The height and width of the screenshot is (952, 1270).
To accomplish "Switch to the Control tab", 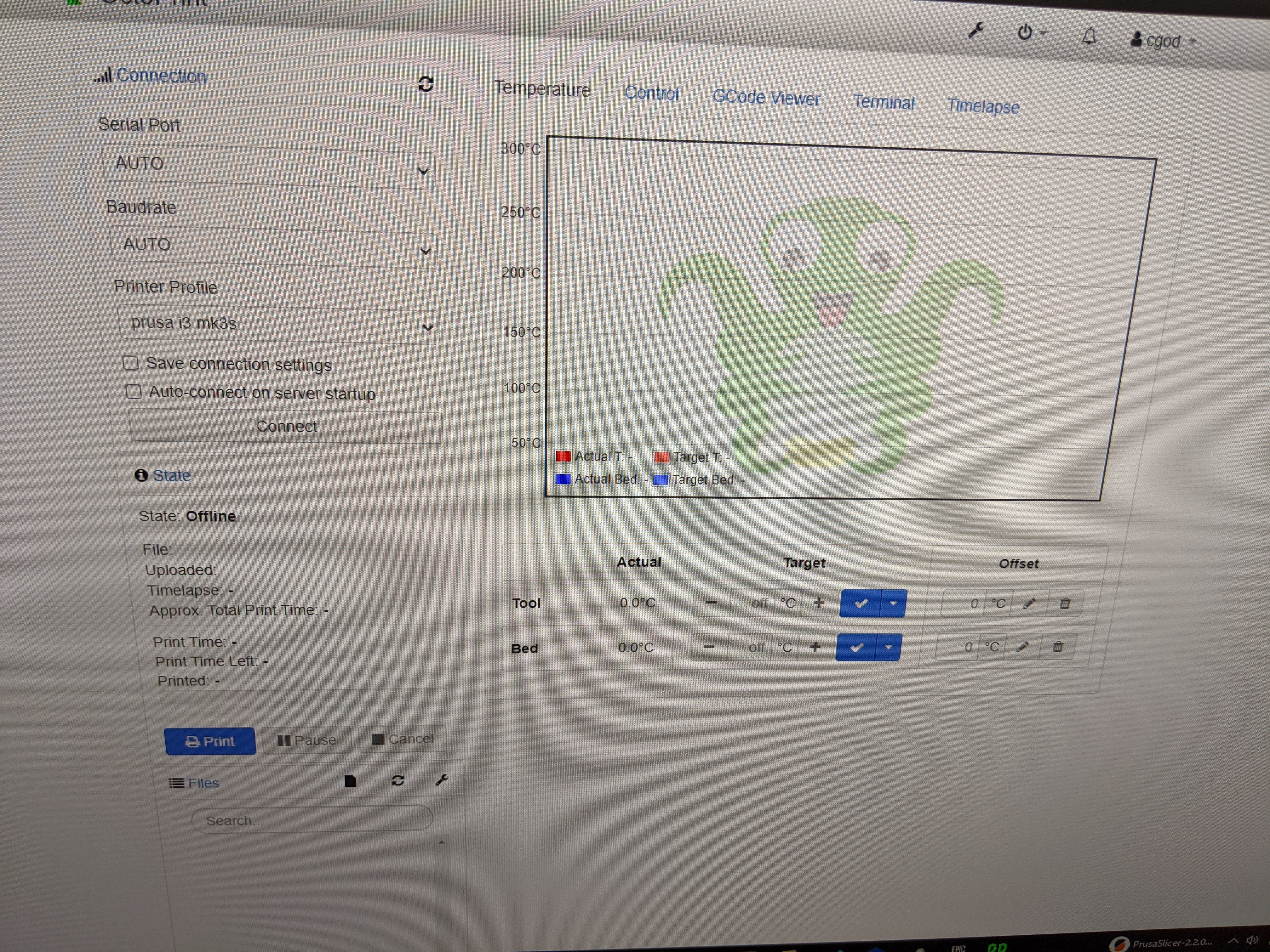I will [x=652, y=93].
